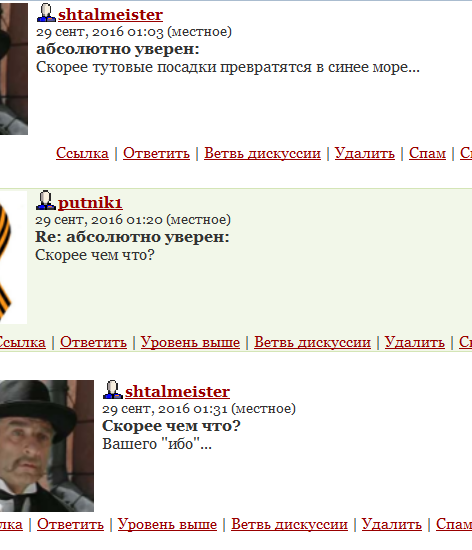Click the orange-black ribbon avatar

coord(13,257)
